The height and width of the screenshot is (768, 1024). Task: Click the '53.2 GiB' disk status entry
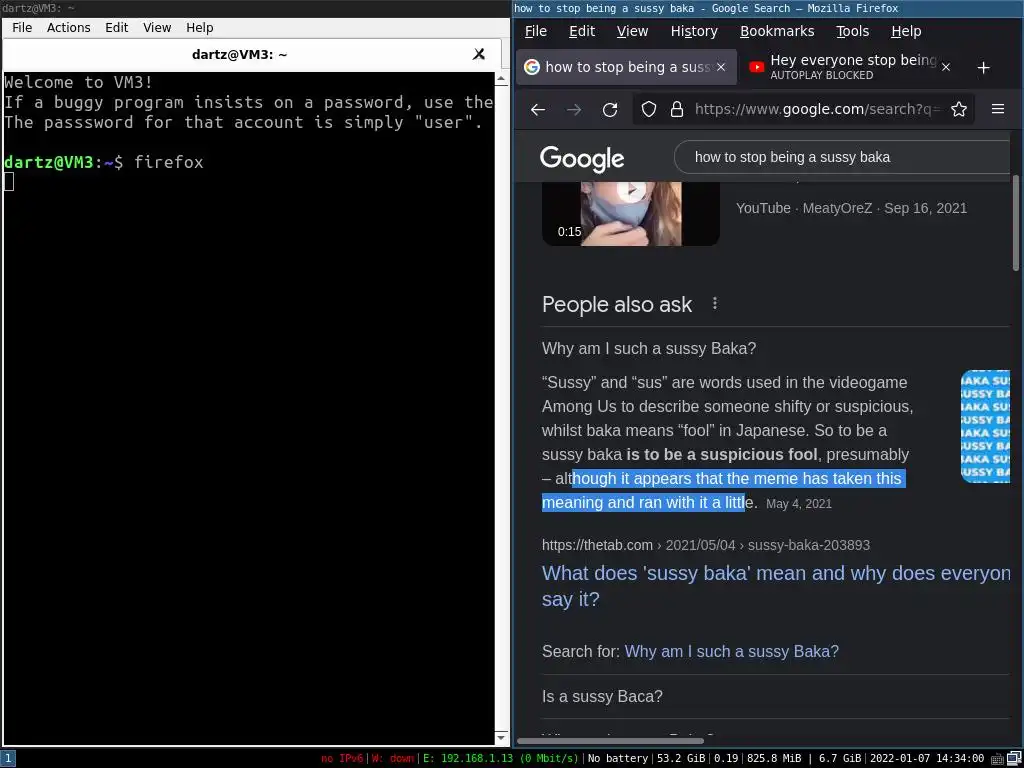click(x=681, y=759)
